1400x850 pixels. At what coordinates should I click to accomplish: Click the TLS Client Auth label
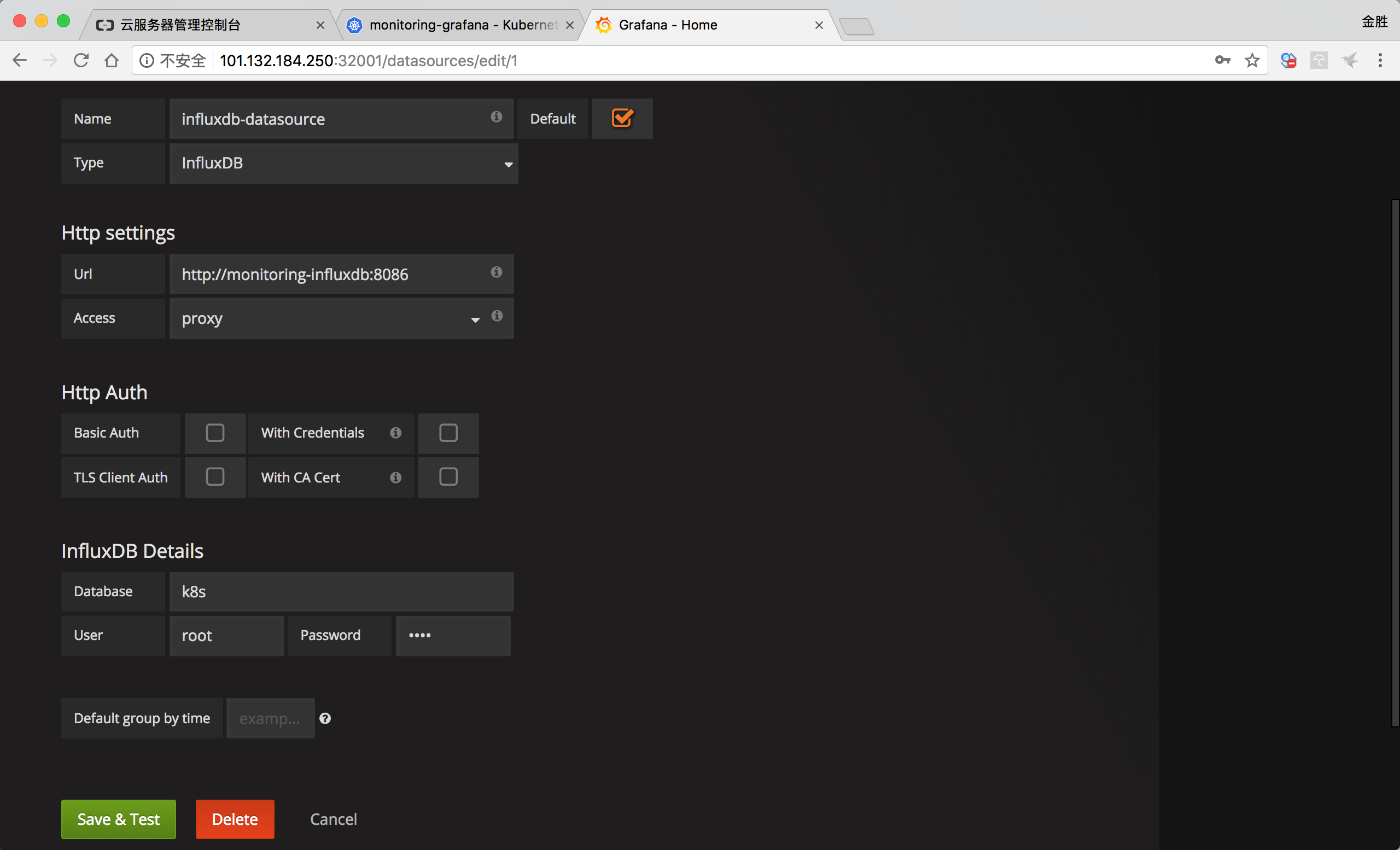point(120,478)
